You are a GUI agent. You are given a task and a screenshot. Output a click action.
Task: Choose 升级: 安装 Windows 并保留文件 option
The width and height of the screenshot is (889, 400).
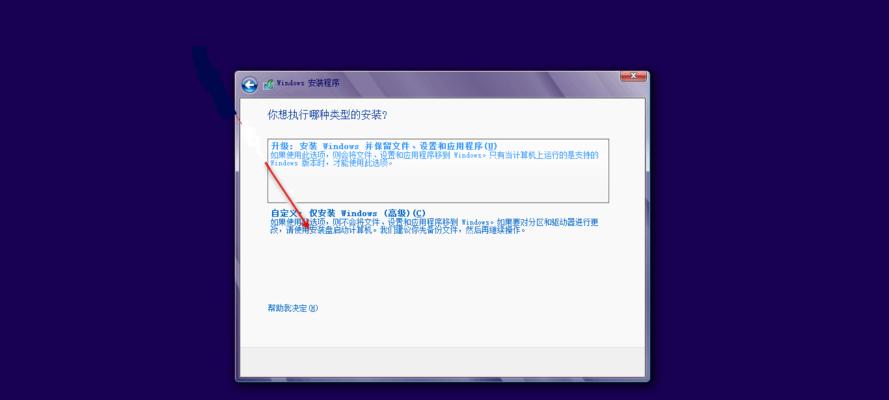(x=438, y=171)
